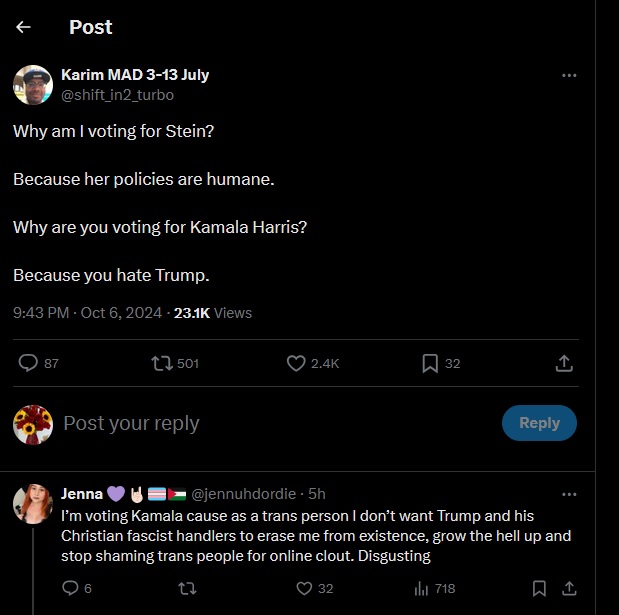Open Jenna's profile avatar
The image size is (619, 615).
coord(33,504)
